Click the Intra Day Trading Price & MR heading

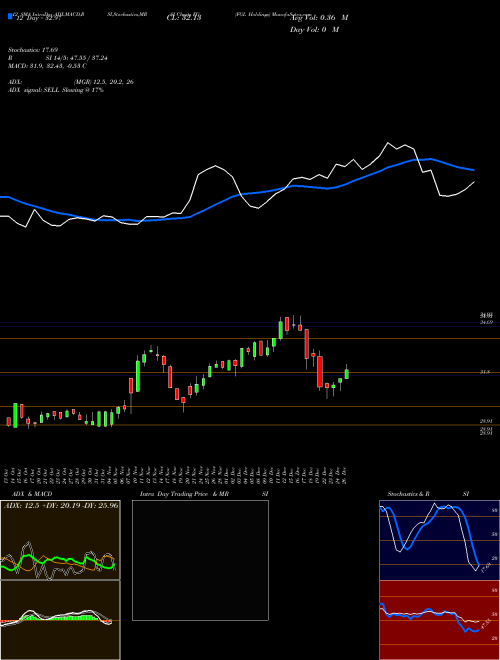[184, 494]
